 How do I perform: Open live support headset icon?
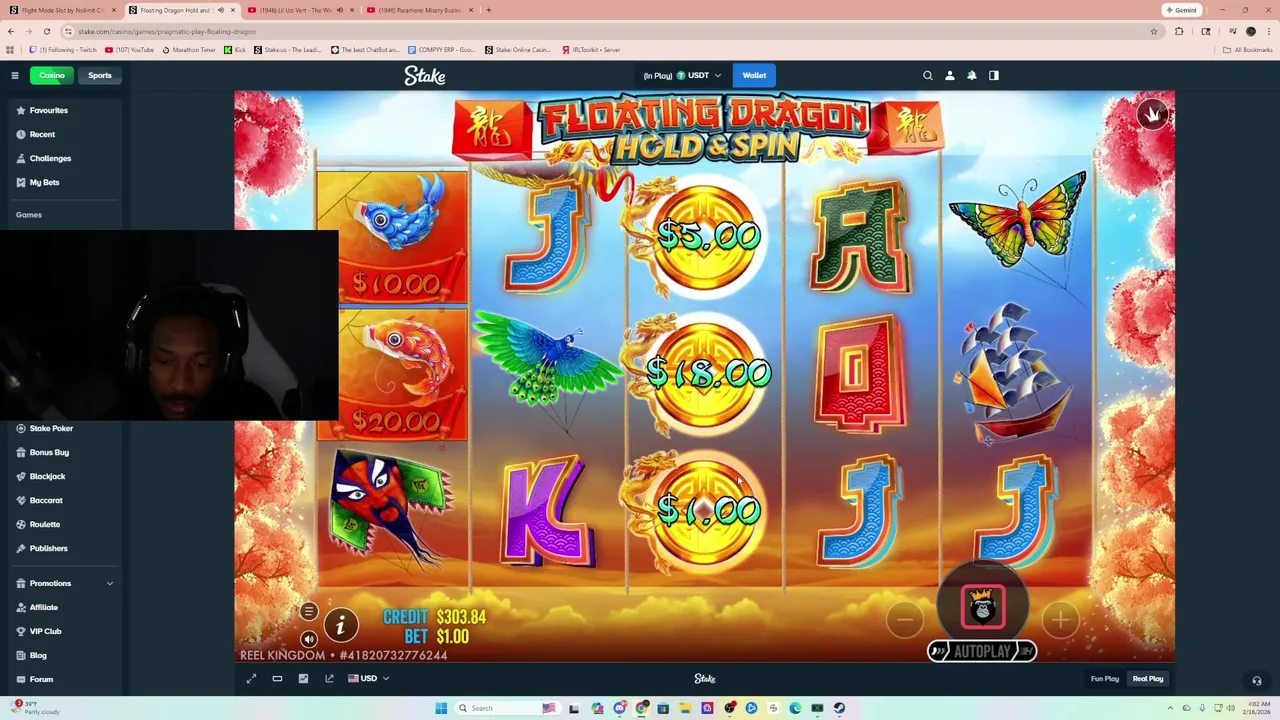[x=1257, y=681]
